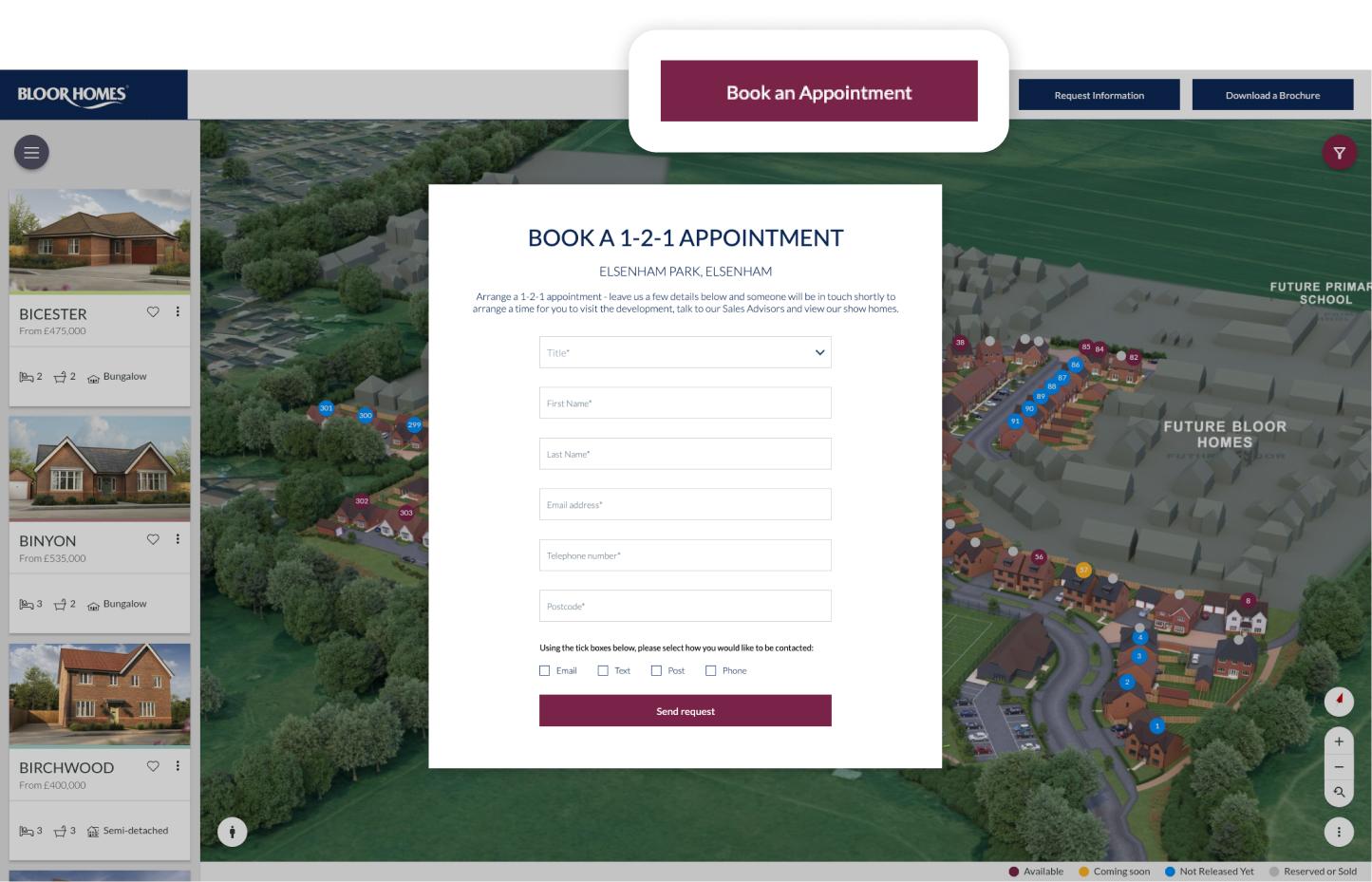Viewport: 1372px width, 882px height.
Task: Click the filter funnel icon
Action: [1339, 153]
